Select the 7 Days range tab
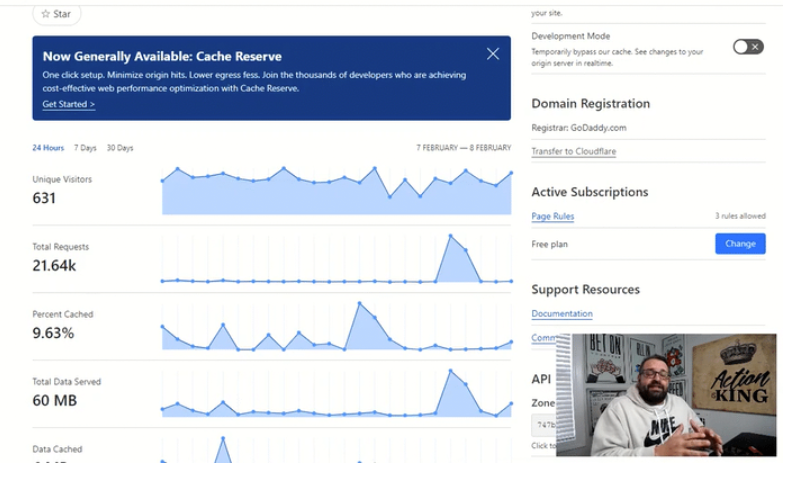This screenshot has height=496, width=802. pos(85,148)
